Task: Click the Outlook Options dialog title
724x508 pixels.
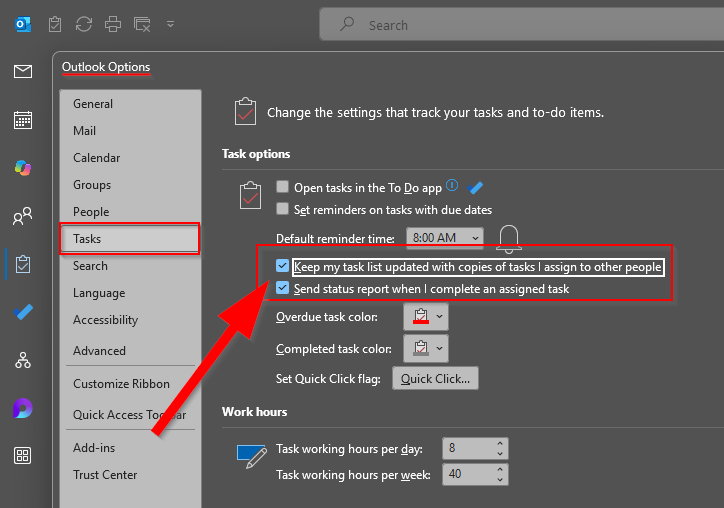Action: [x=106, y=67]
